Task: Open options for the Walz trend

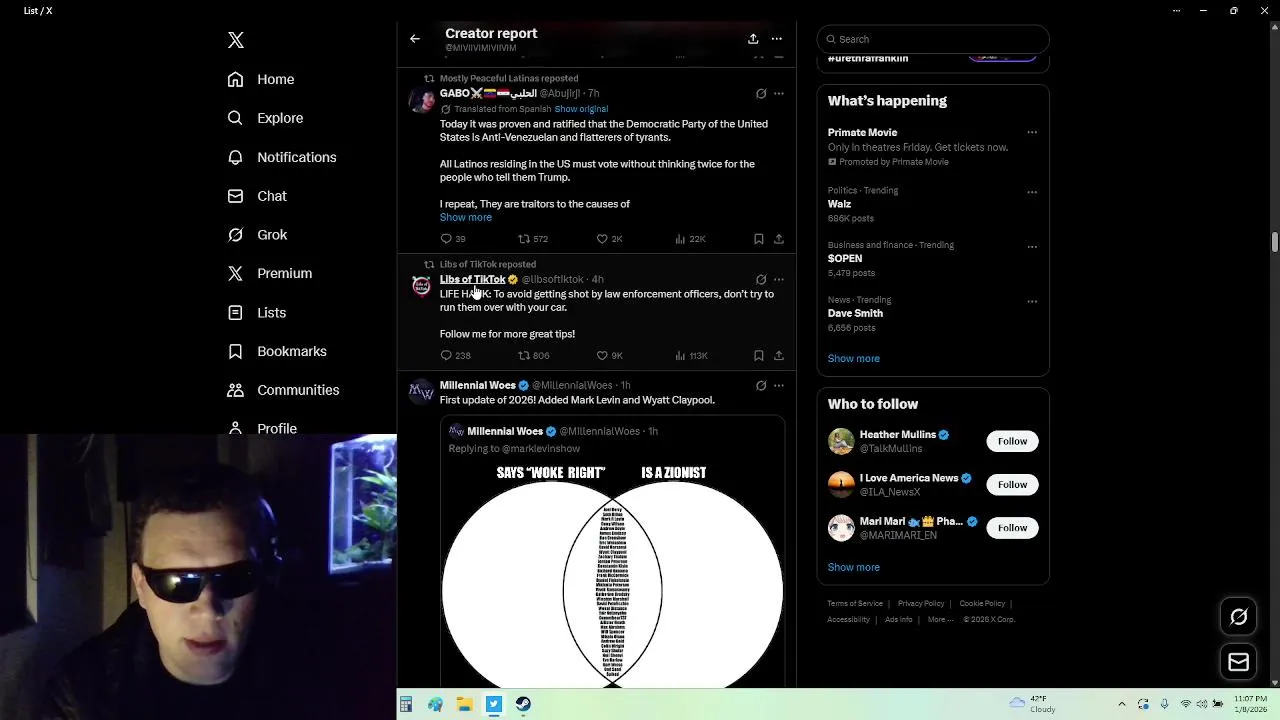Action: [x=1032, y=192]
